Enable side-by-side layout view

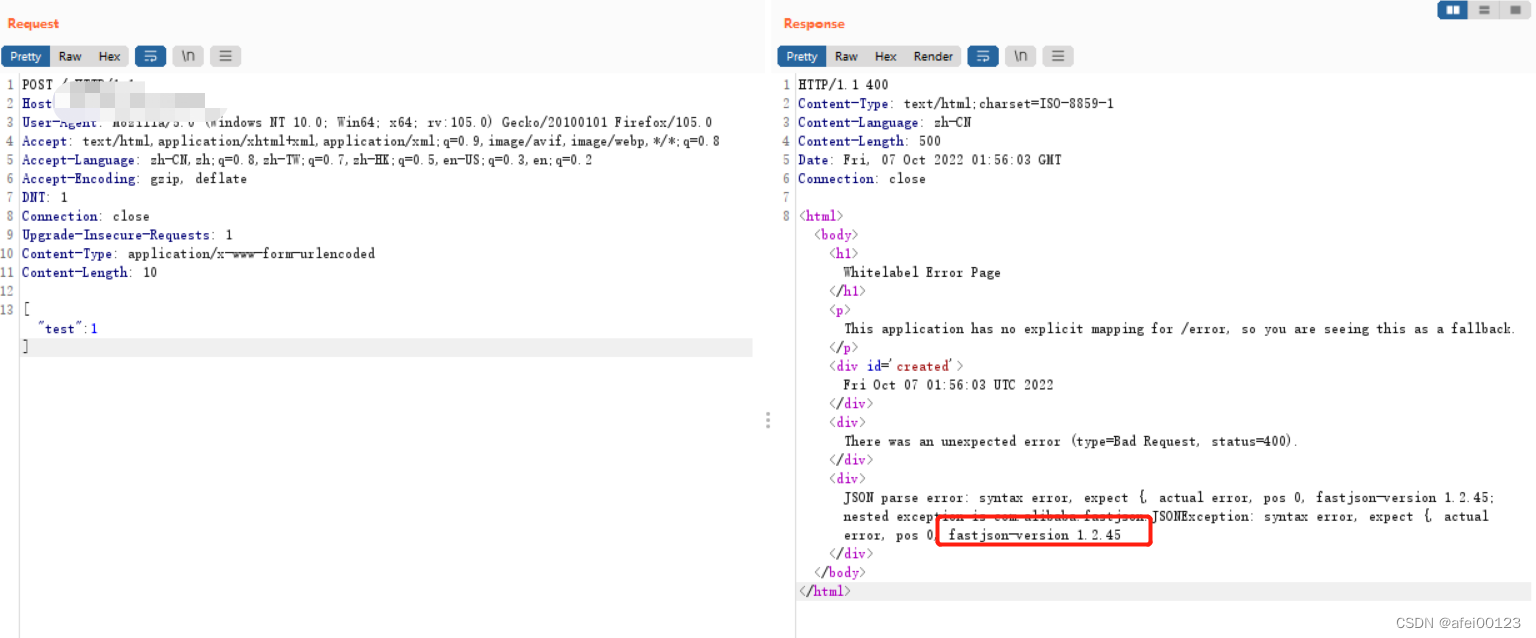(1452, 9)
